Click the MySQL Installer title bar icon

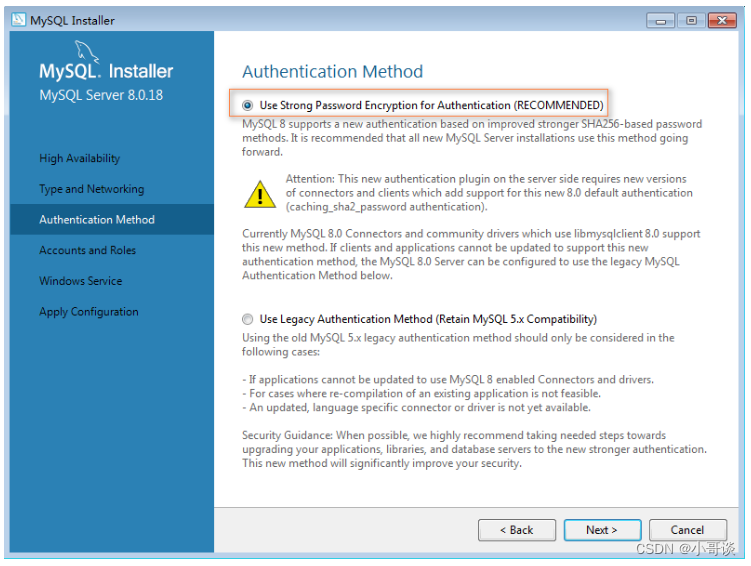[x=19, y=20]
